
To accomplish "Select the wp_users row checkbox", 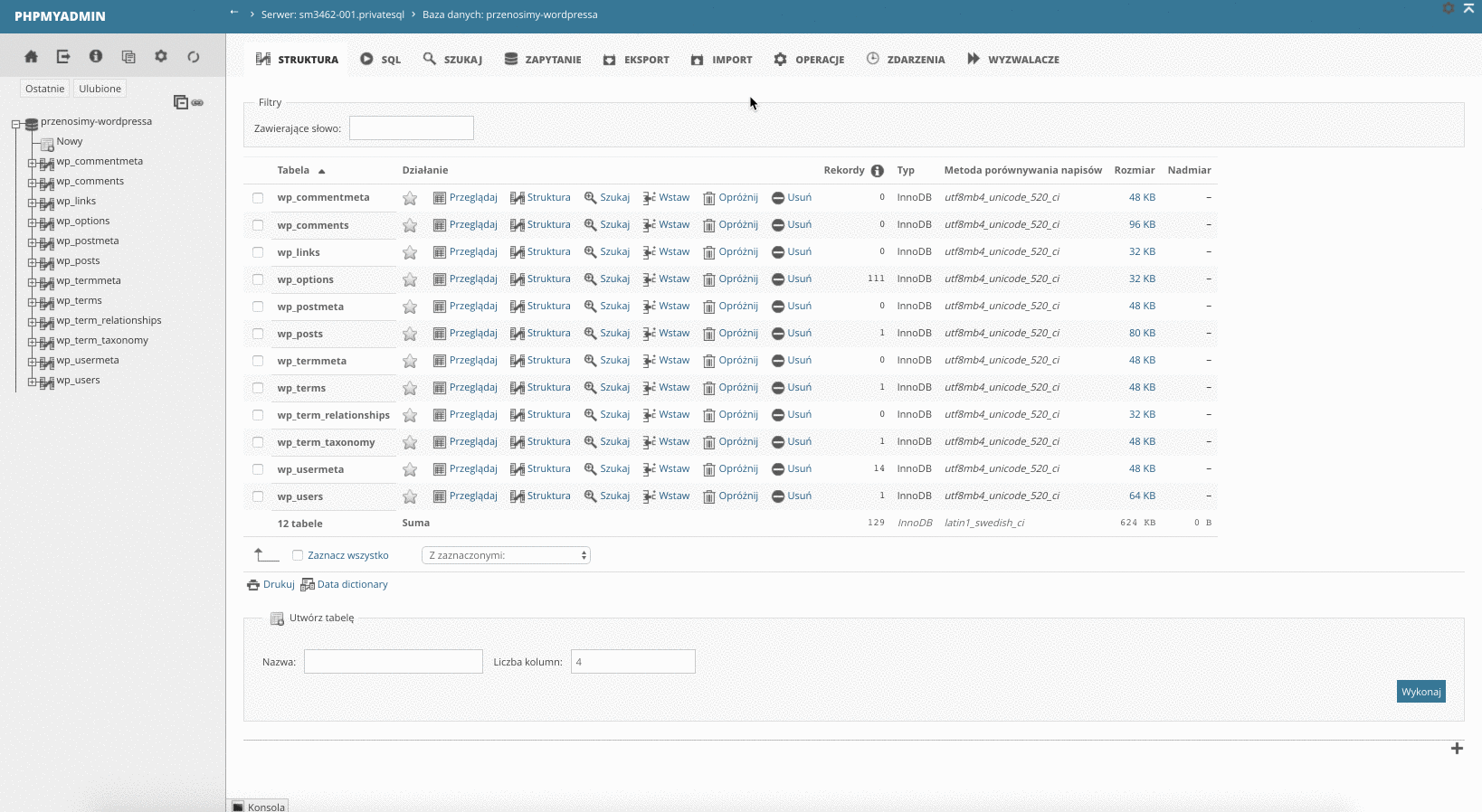I will point(258,496).
